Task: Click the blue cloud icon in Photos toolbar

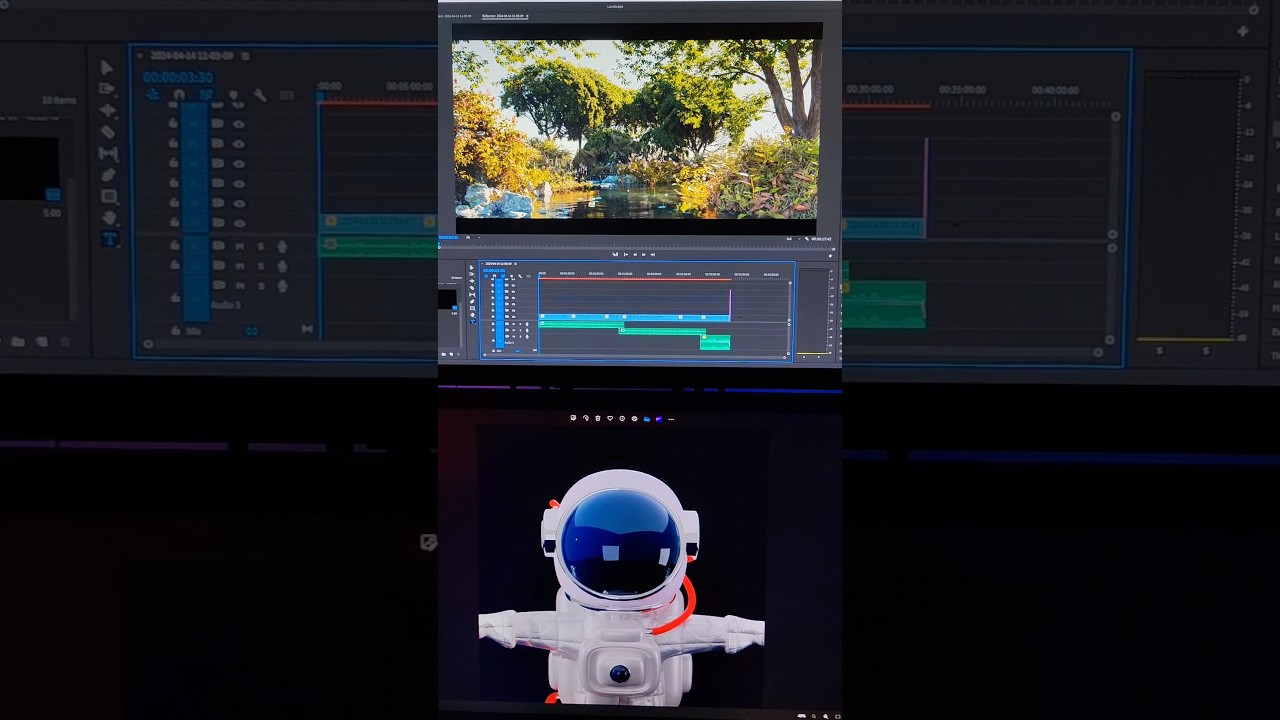Action: pos(647,418)
